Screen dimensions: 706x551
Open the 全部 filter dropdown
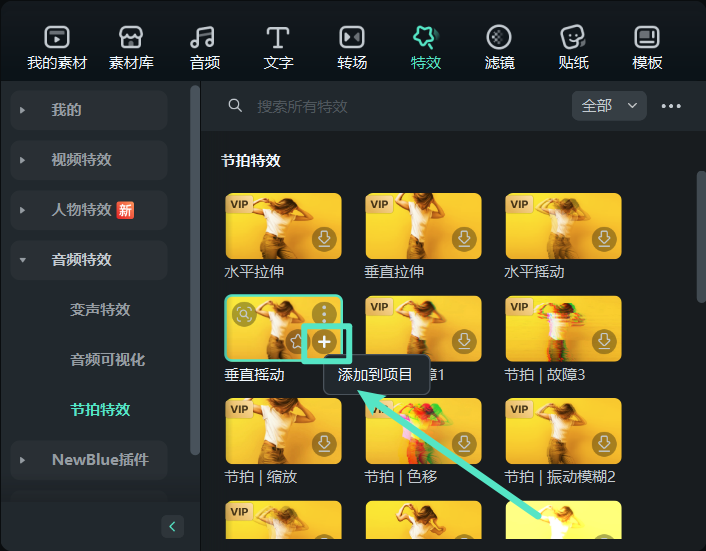(609, 106)
